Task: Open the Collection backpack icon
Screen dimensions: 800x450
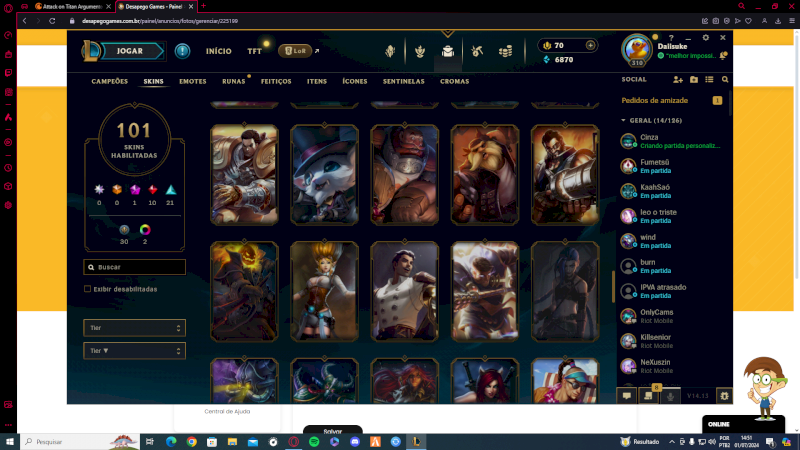Action: coord(447,51)
